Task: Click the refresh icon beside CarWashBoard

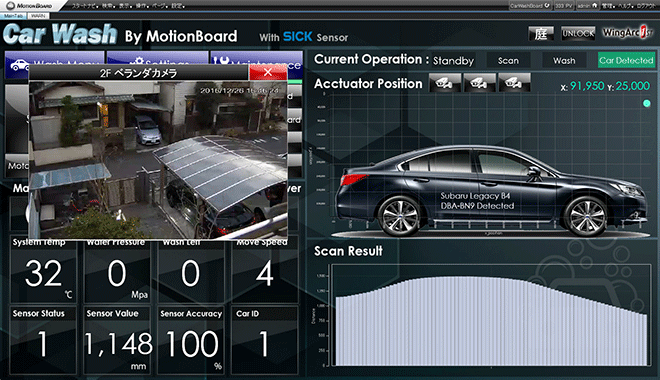Action: click(x=547, y=5)
